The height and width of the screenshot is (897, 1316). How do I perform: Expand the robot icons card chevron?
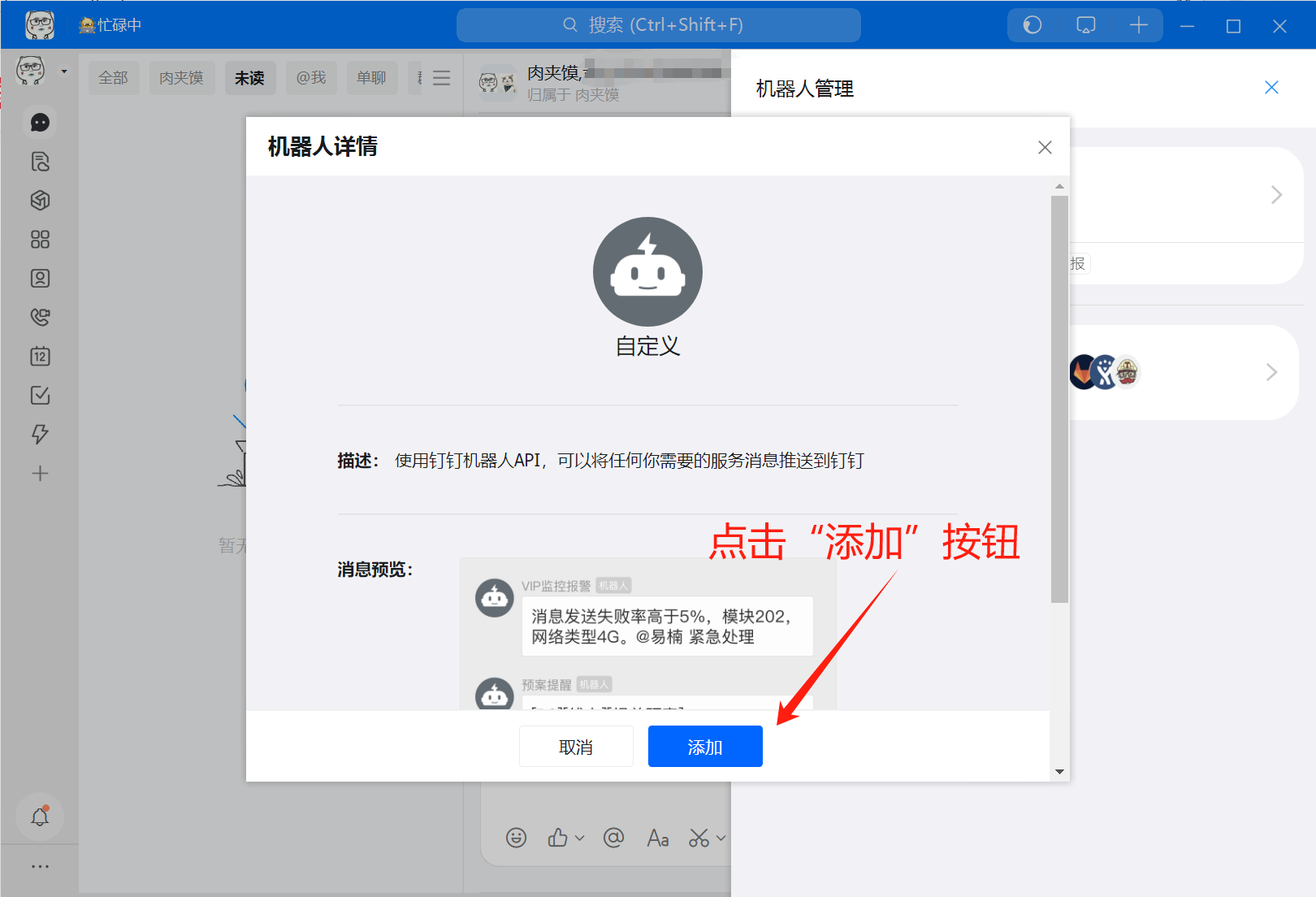[1271, 372]
